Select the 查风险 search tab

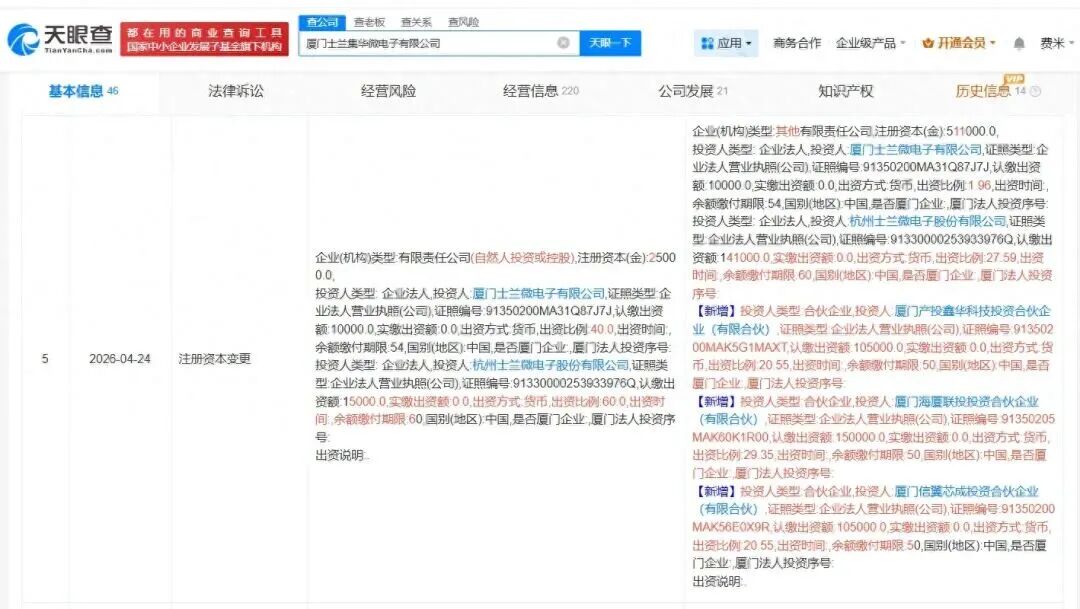[463, 21]
